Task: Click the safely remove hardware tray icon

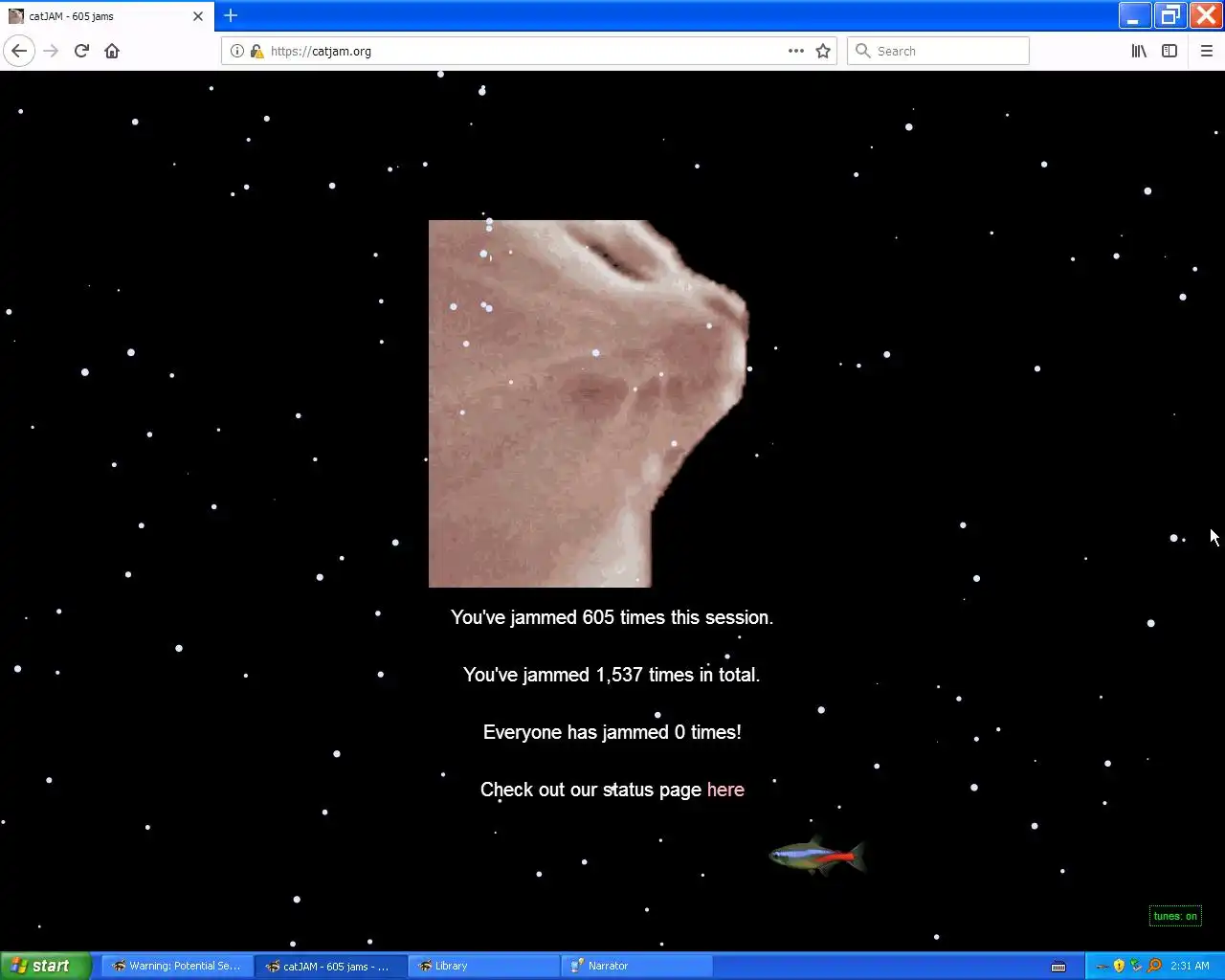Action: pyautogui.click(x=1136, y=966)
